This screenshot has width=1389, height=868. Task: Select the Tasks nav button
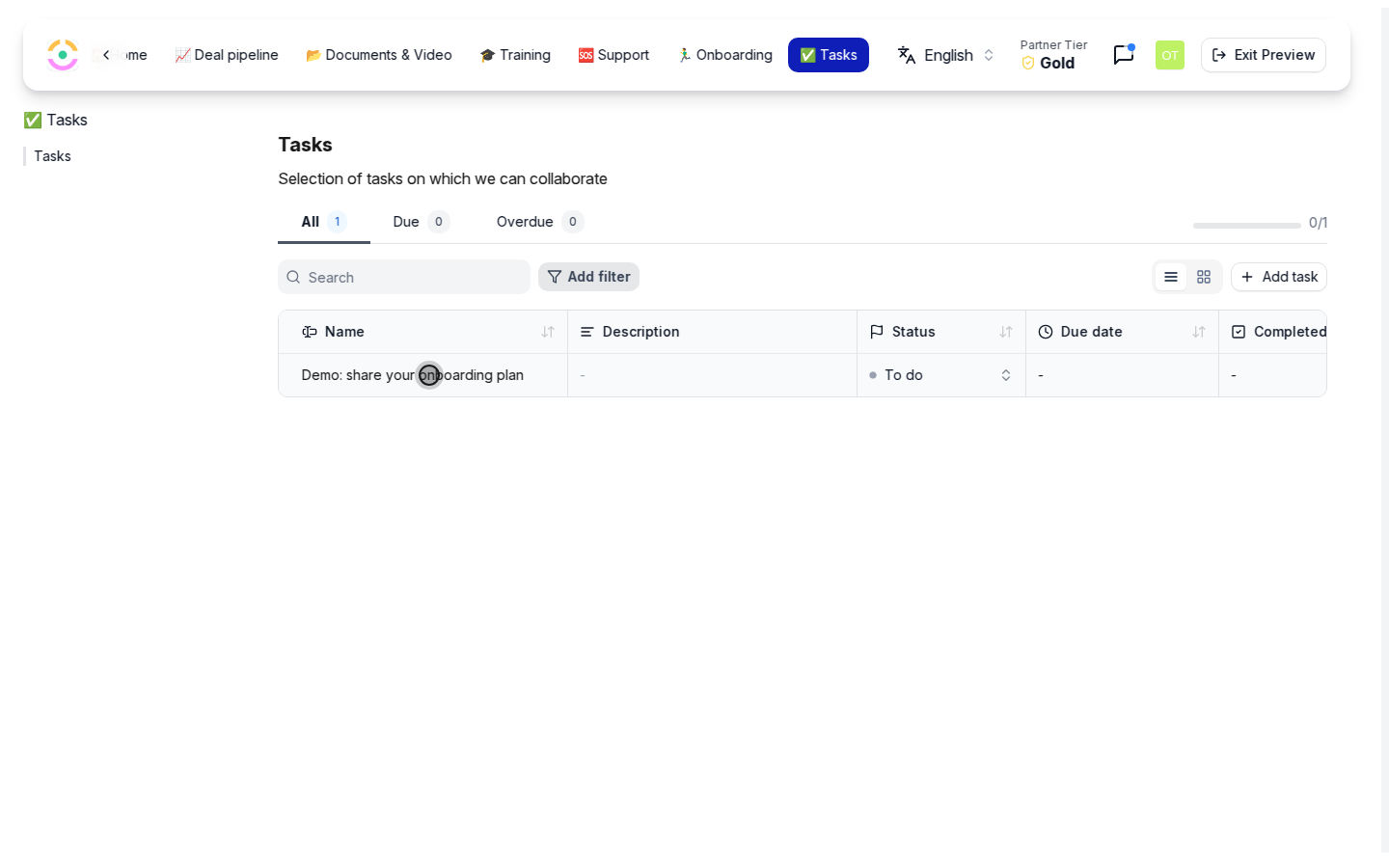point(829,55)
